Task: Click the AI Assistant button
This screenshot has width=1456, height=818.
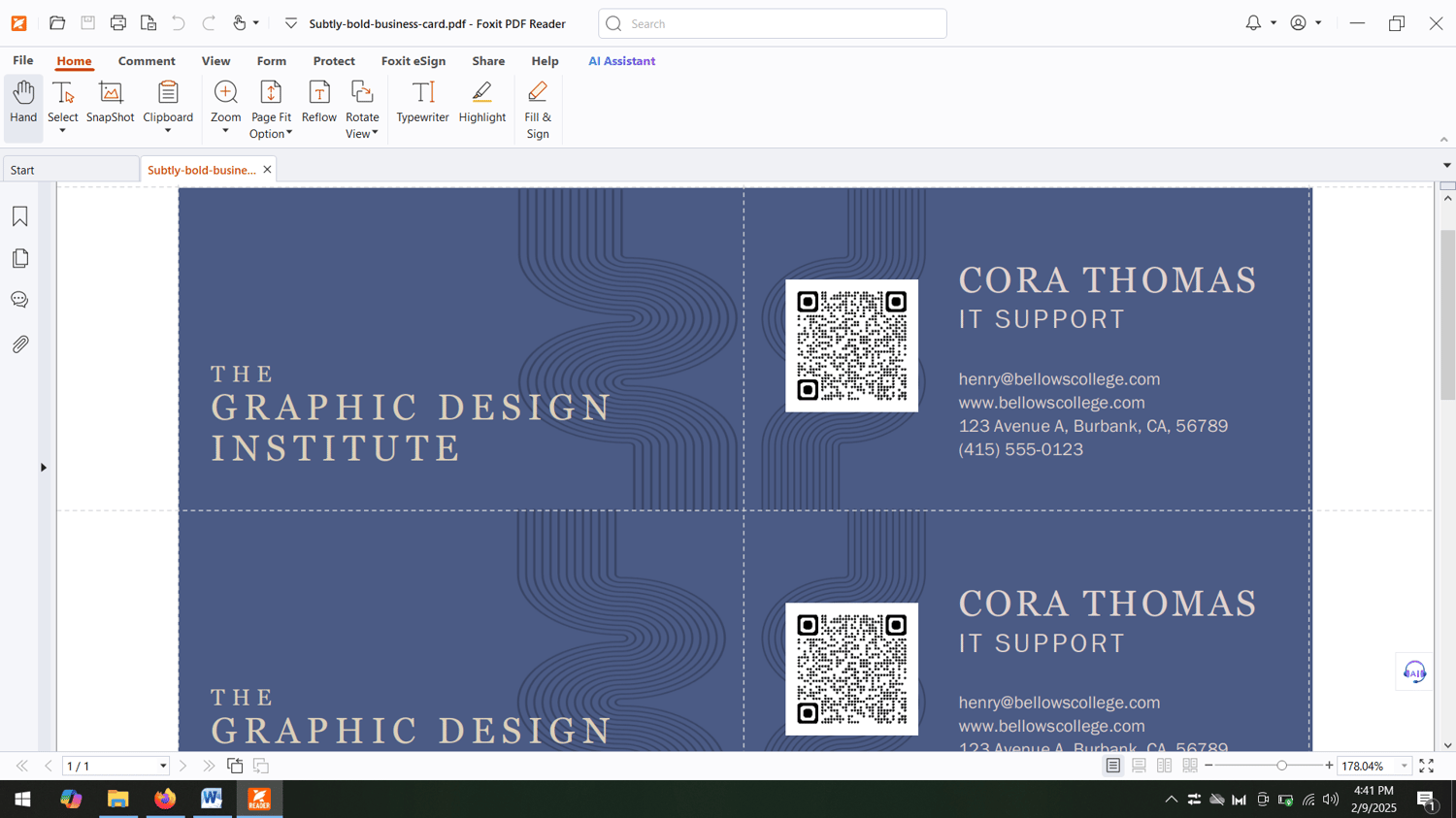Action: coord(621,61)
